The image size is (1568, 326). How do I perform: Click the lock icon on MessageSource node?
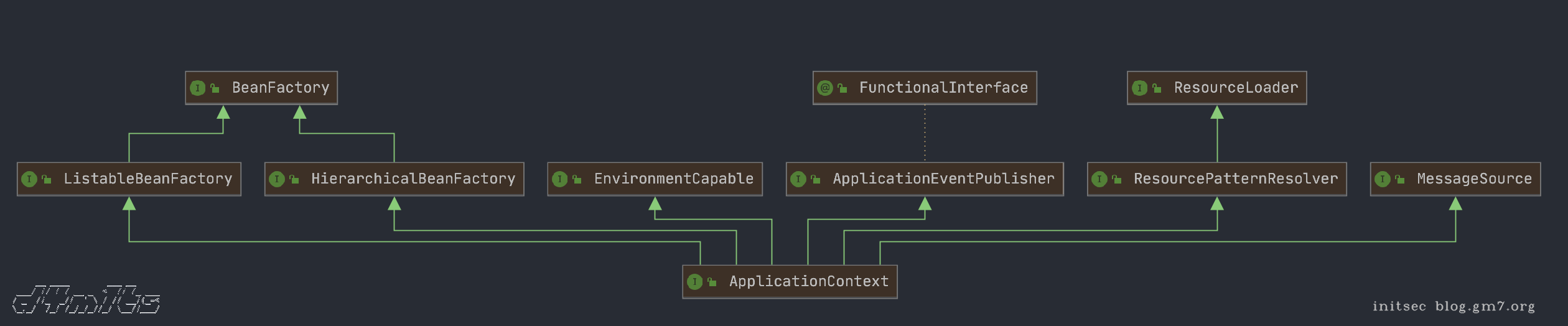[1399, 180]
